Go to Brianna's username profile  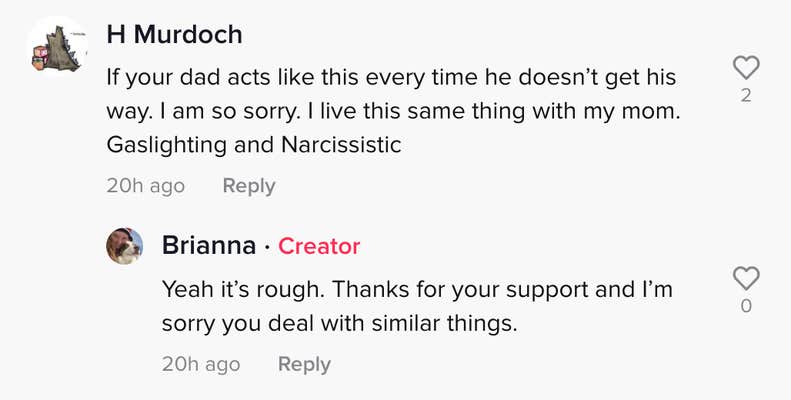click(x=207, y=245)
